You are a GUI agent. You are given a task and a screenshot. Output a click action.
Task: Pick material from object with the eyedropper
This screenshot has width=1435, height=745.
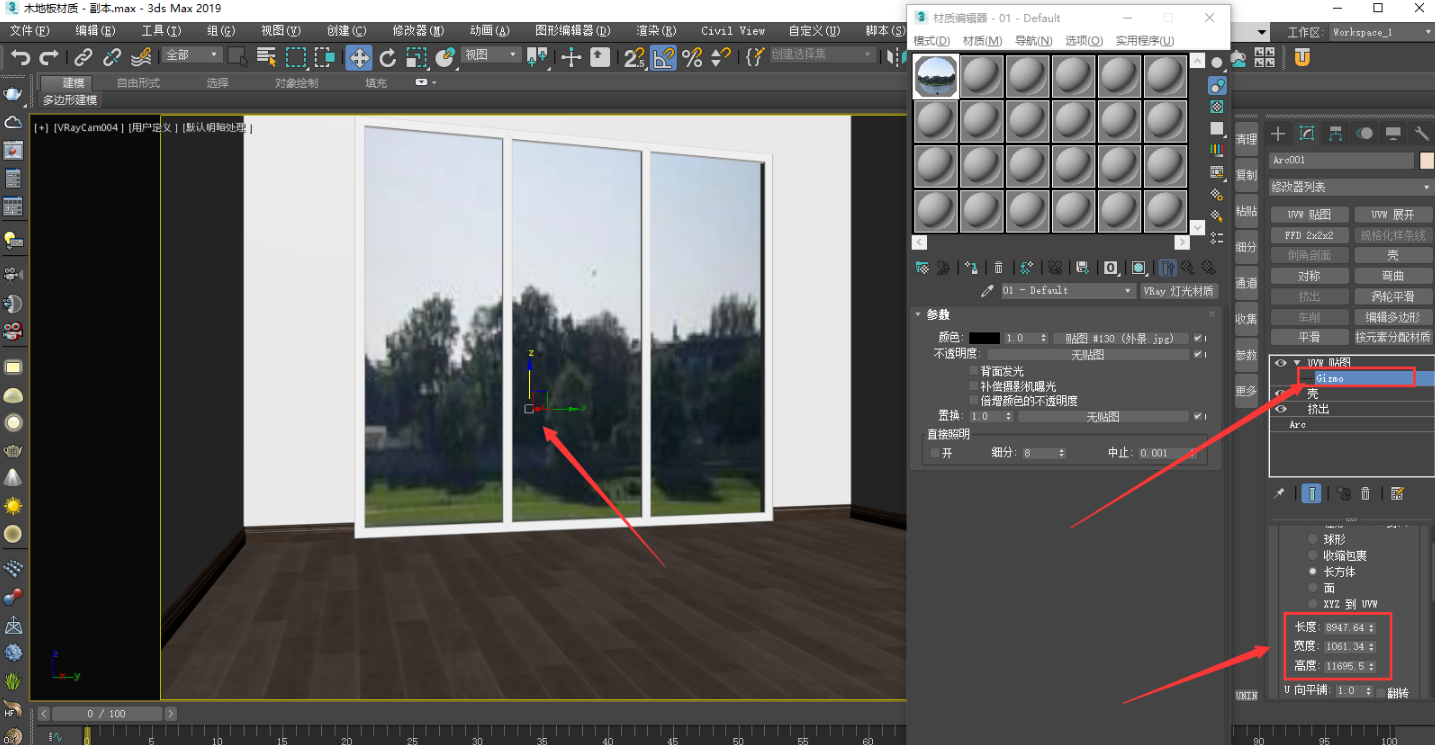[986, 290]
